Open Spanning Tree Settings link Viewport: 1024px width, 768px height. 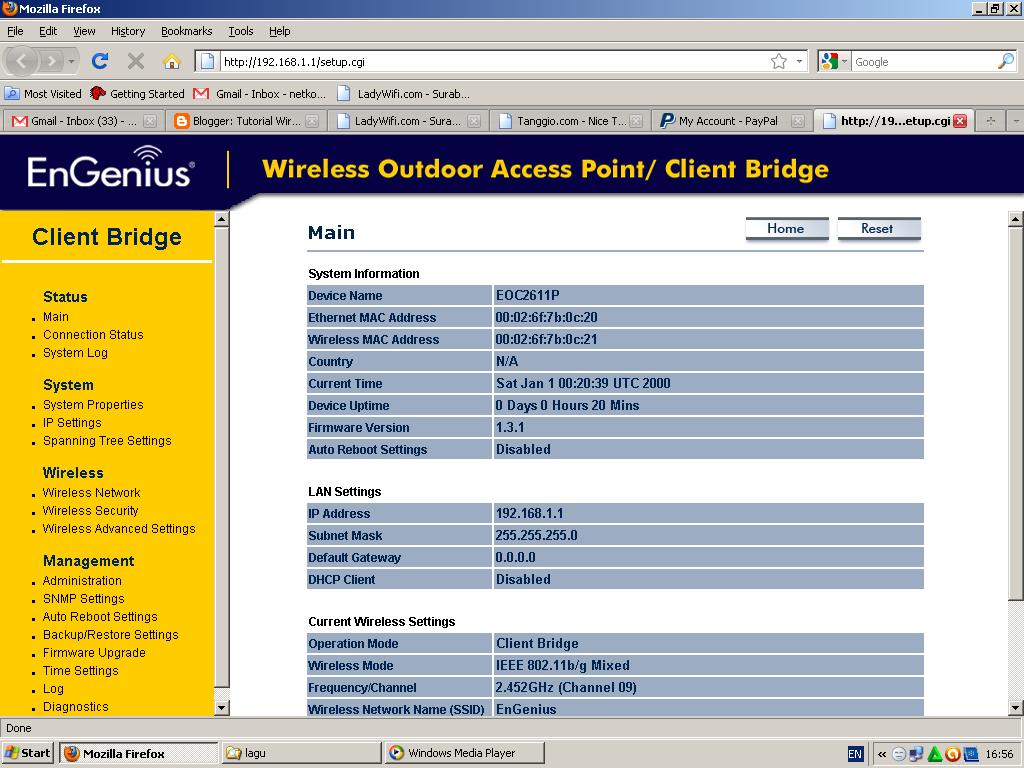[x=107, y=441]
